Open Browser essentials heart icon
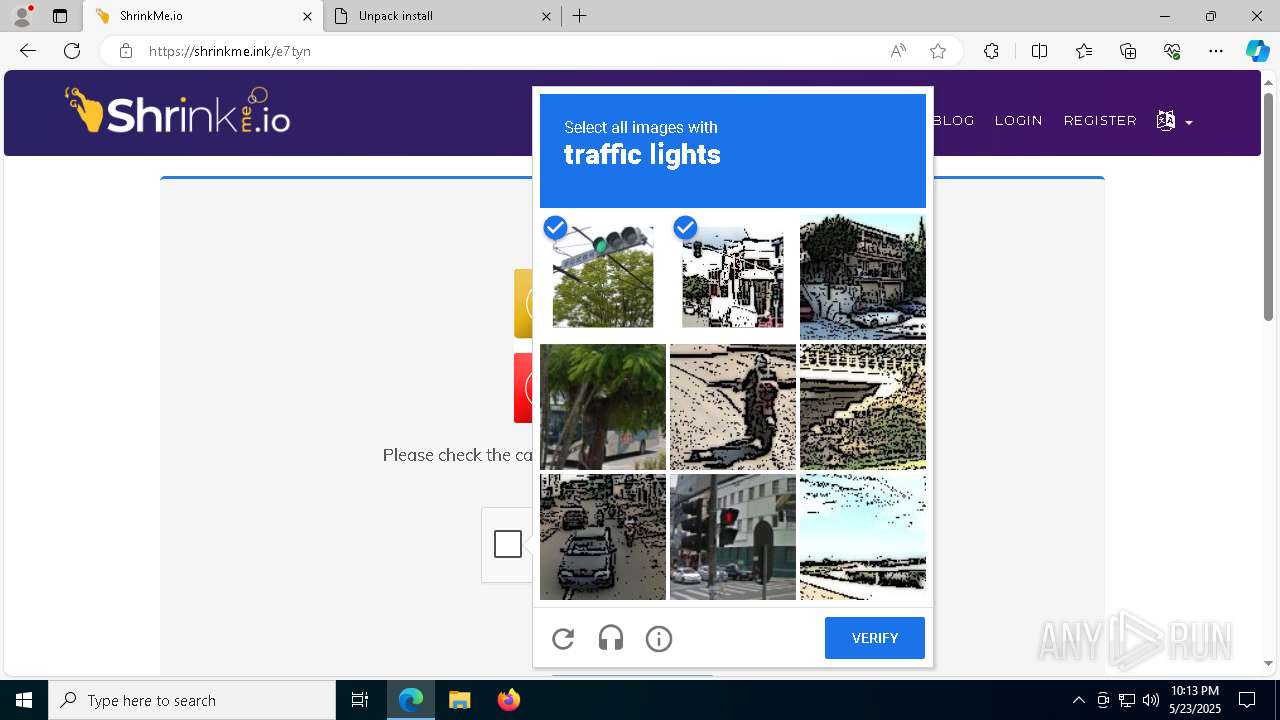This screenshot has width=1280, height=720. [x=1172, y=51]
